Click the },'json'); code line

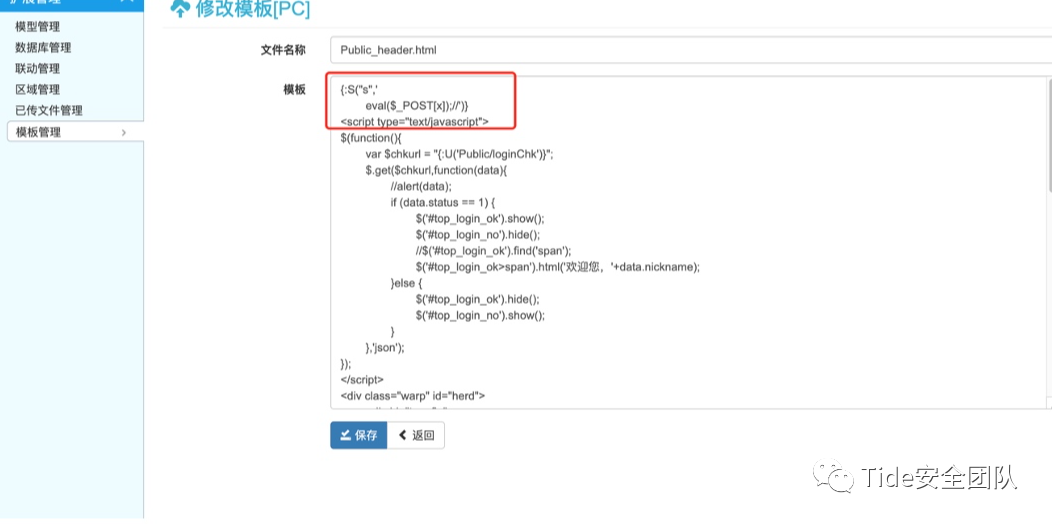[385, 348]
